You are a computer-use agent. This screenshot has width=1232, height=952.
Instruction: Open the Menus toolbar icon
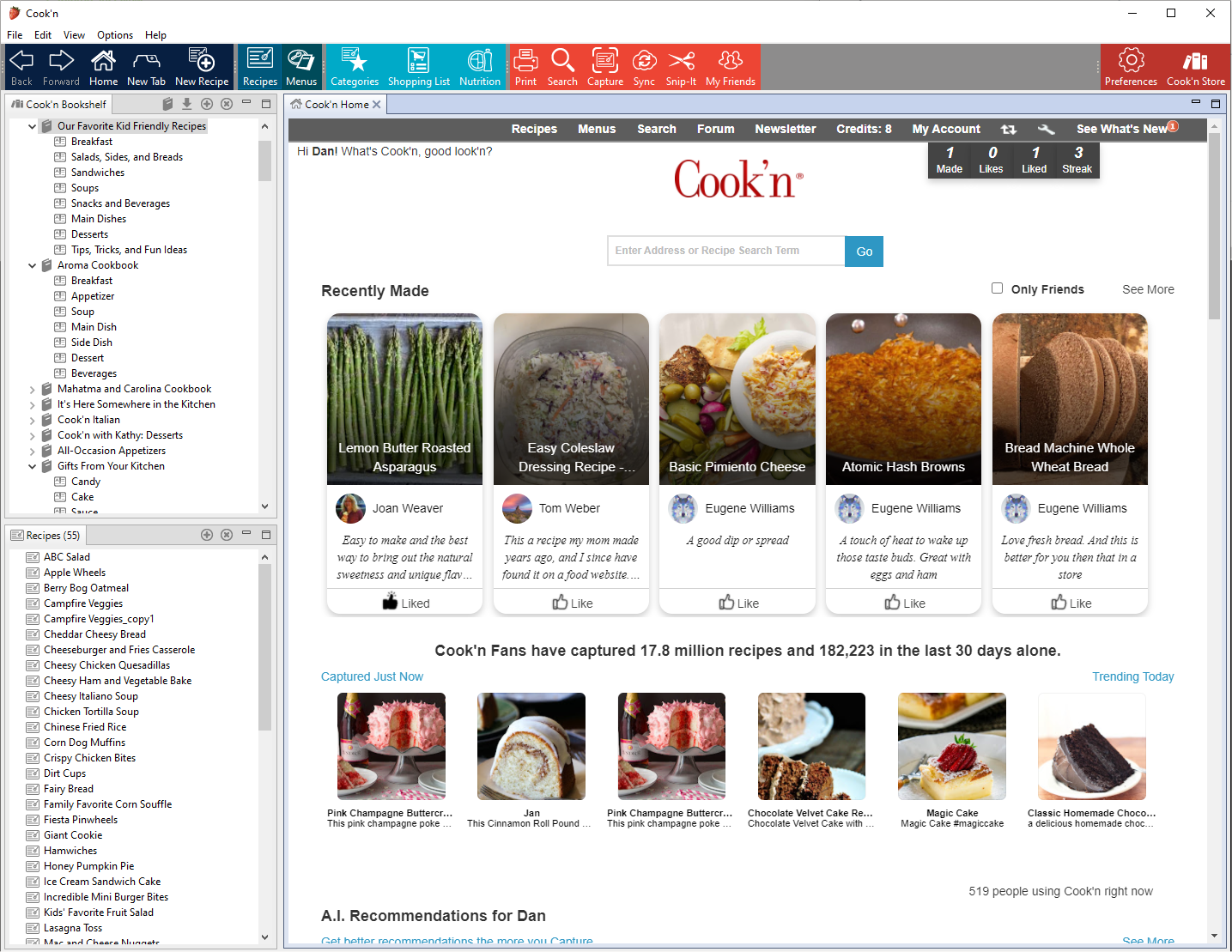click(301, 67)
